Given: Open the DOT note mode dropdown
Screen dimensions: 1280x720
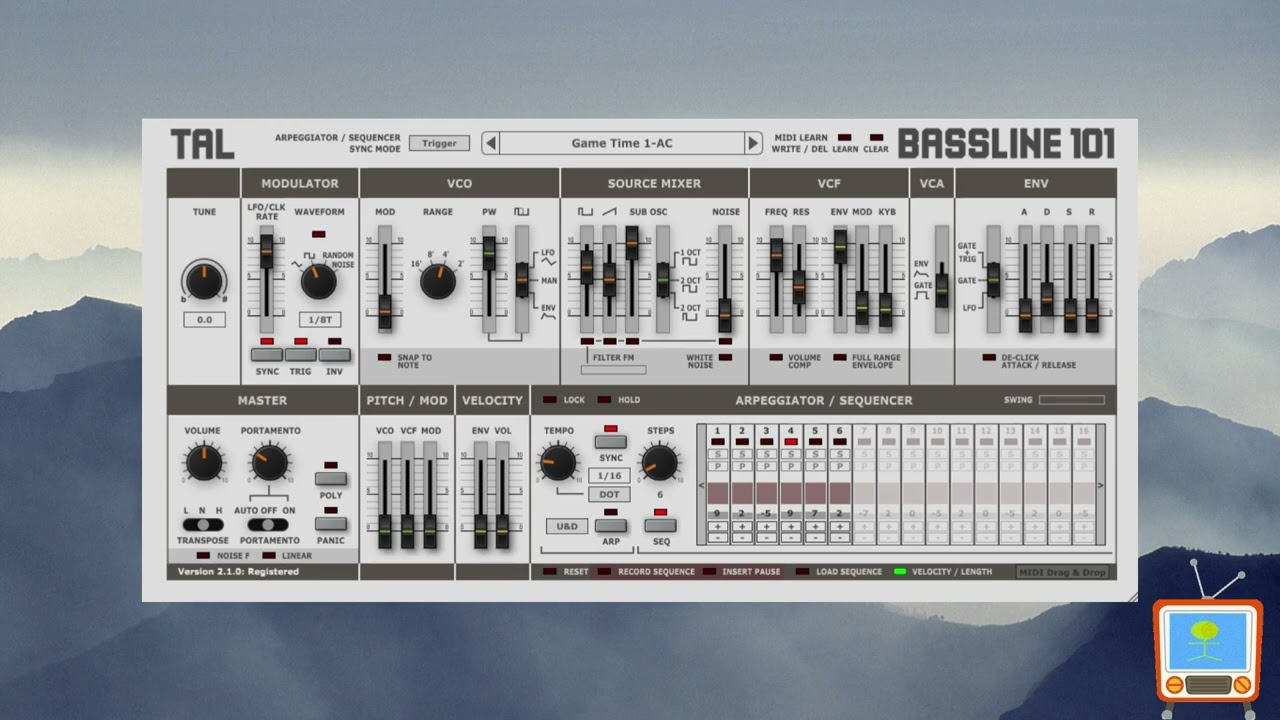Looking at the screenshot, I should point(609,494).
